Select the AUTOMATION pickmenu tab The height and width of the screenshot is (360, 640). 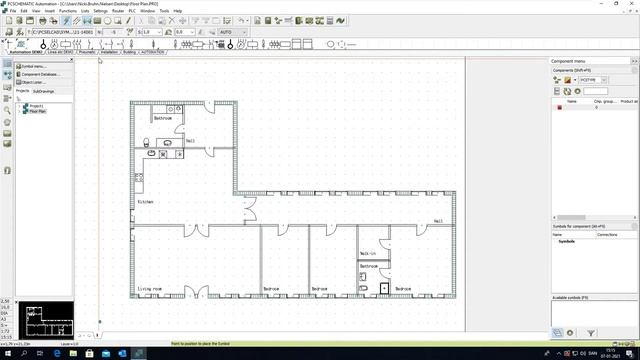tap(153, 52)
